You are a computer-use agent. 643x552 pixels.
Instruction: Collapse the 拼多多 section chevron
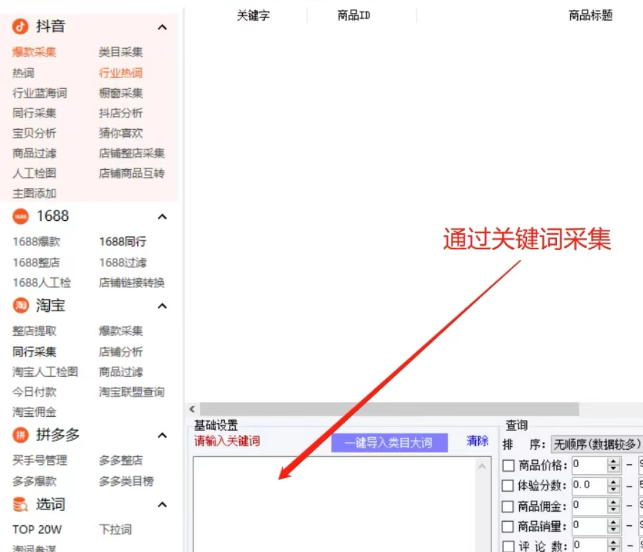(162, 435)
